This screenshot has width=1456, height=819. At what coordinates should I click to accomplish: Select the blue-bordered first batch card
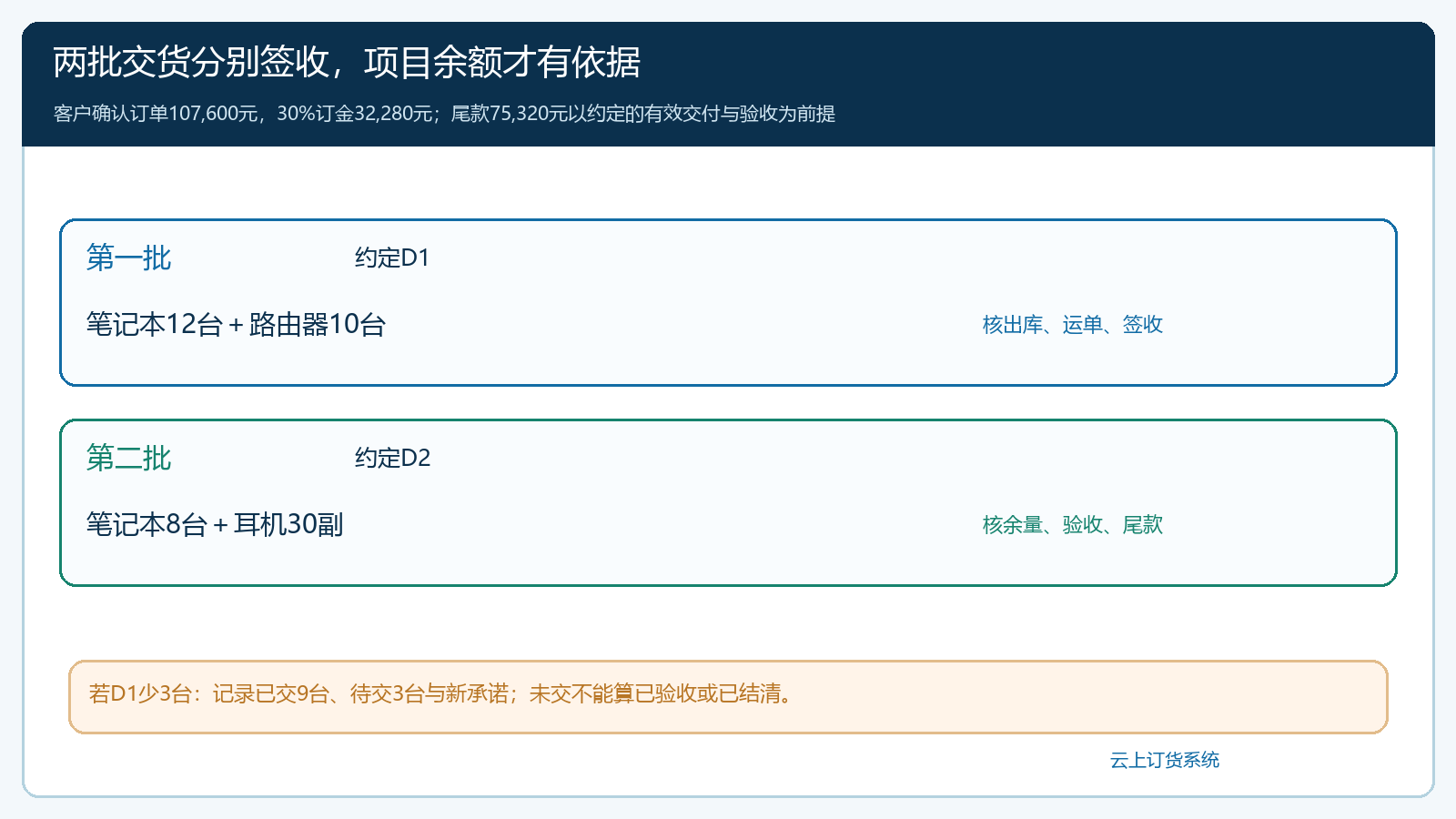pyautogui.click(x=728, y=302)
